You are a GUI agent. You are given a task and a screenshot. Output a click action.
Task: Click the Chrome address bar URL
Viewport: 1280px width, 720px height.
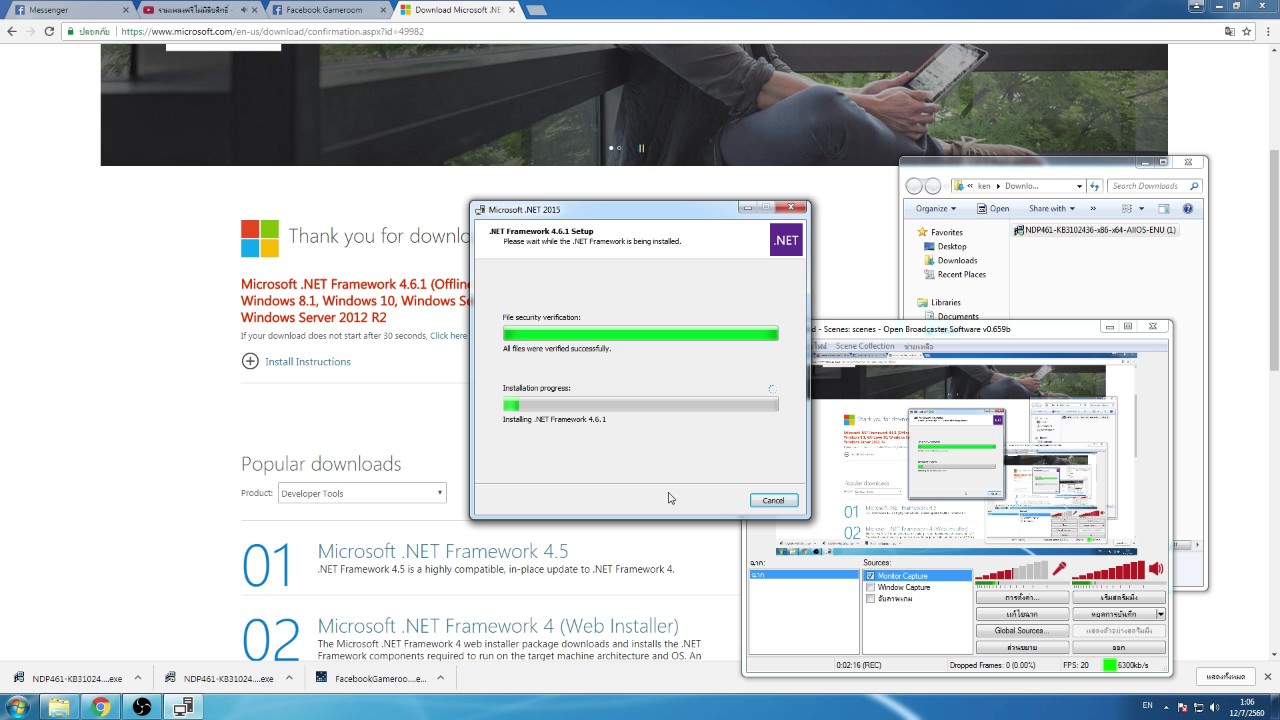tap(272, 31)
